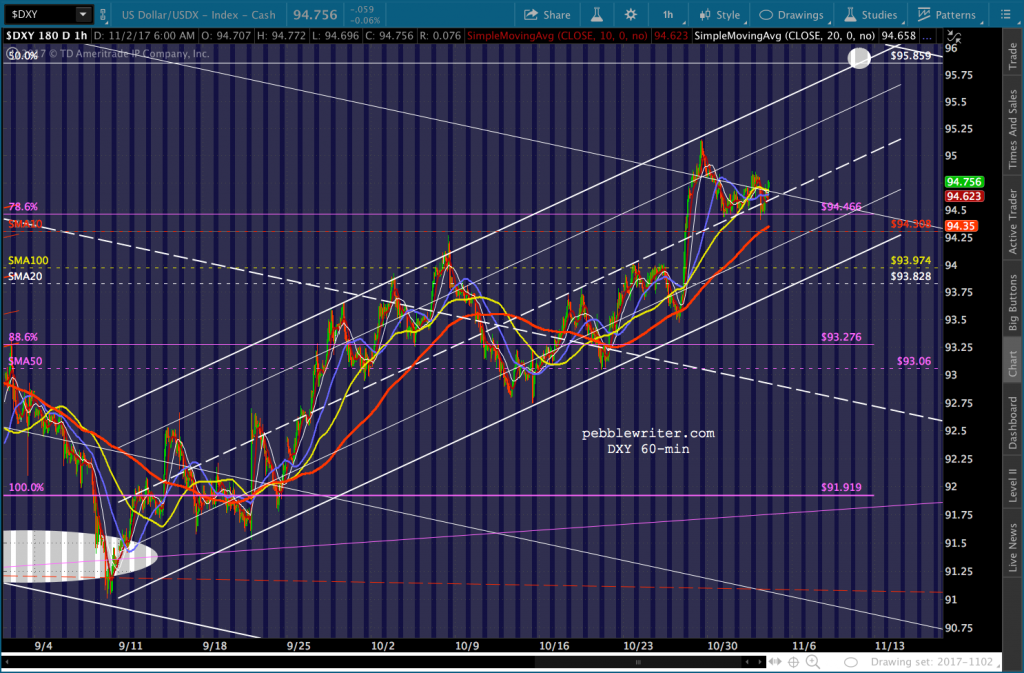Open chart settings gear icon
Image resolution: width=1024 pixels, height=673 pixels.
click(630, 14)
